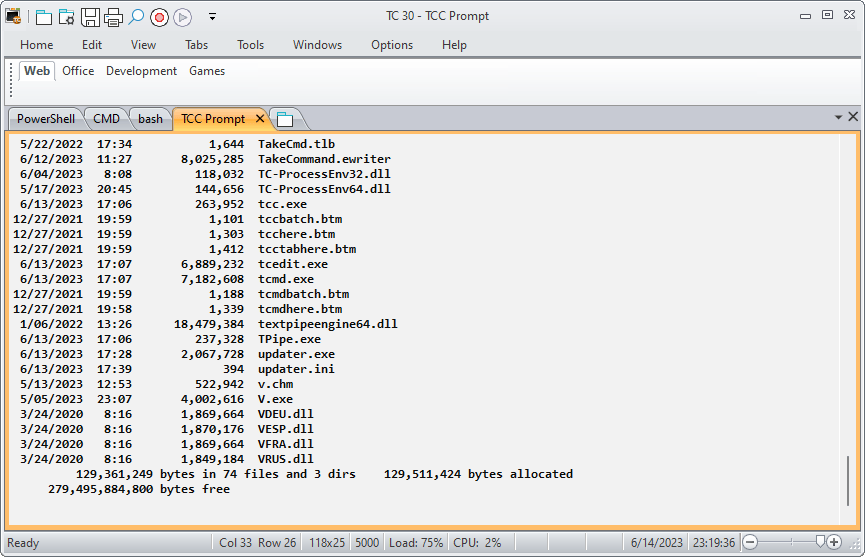The height and width of the screenshot is (557, 865).
Task: Click the VRUS.dll file name
Action: [286, 459]
